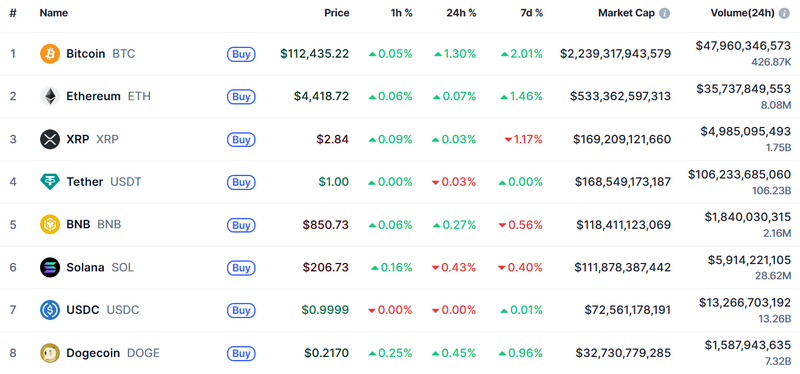The height and width of the screenshot is (374, 800).
Task: Click the USDC blue logo icon
Action: [x=50, y=310]
